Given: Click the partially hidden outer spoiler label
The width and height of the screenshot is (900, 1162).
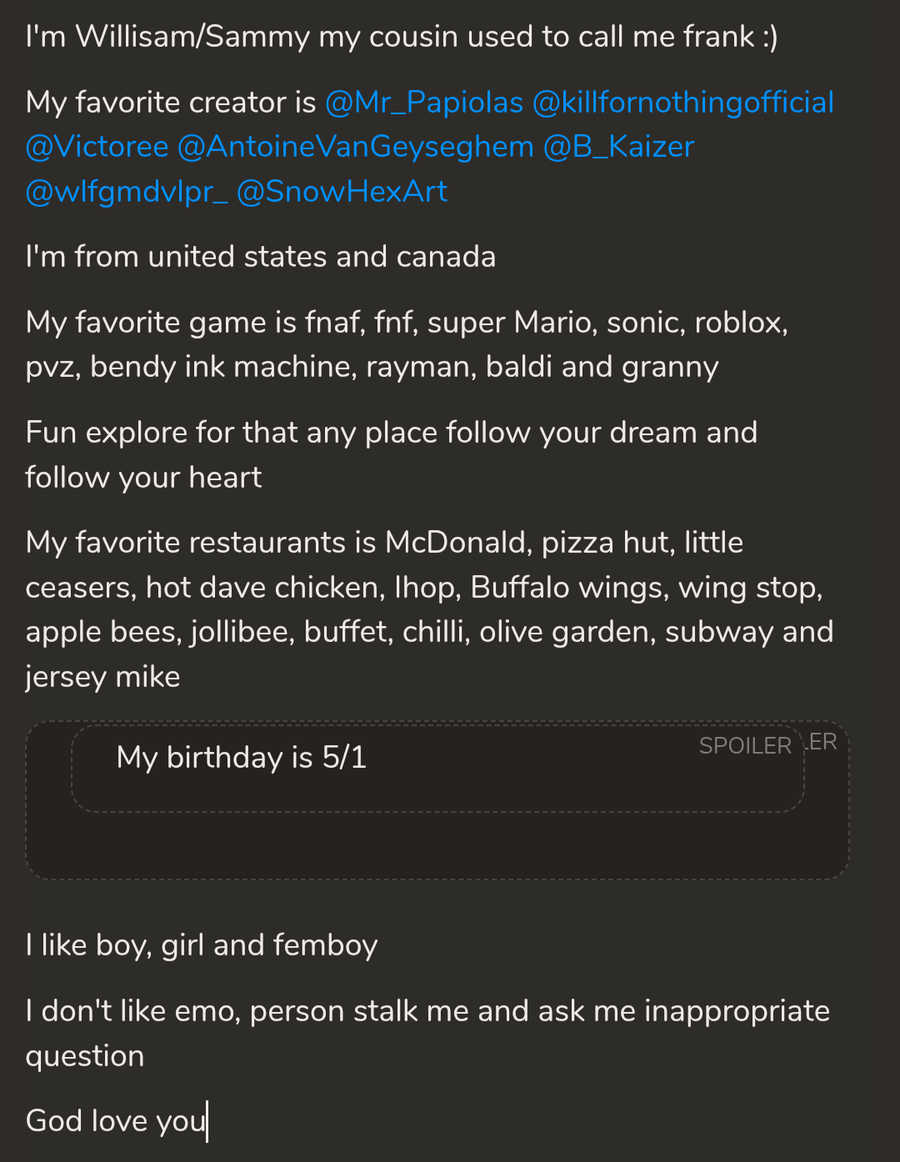Looking at the screenshot, I should pyautogui.click(x=824, y=742).
